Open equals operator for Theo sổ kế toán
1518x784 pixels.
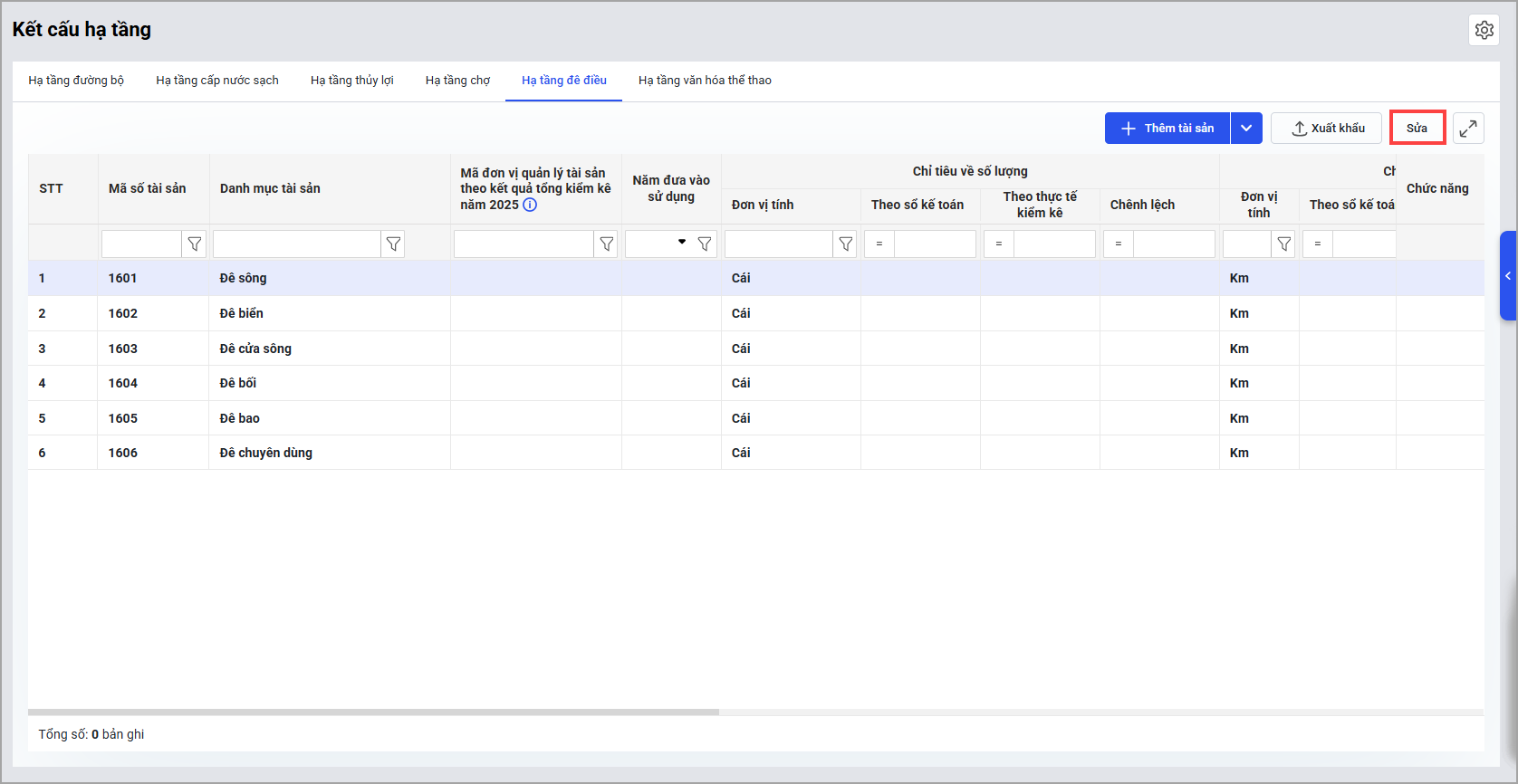coord(879,244)
